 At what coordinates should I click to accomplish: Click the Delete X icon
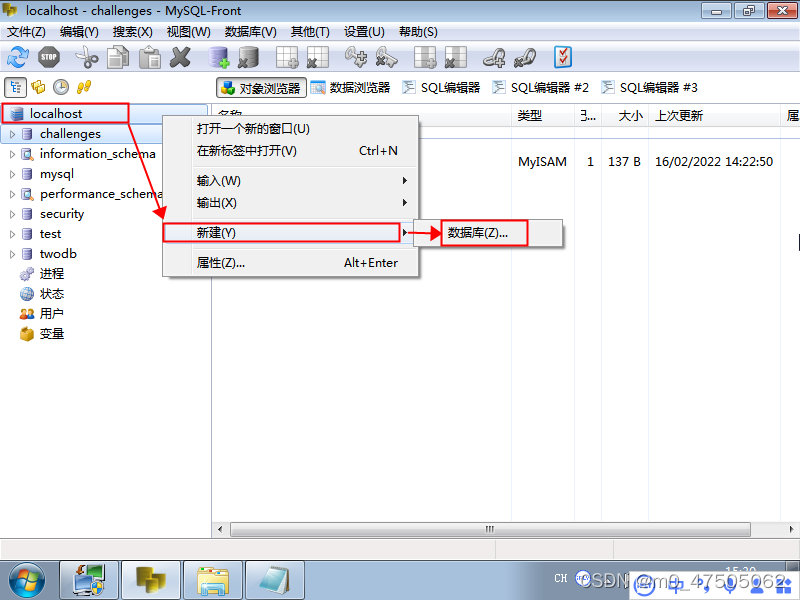[x=180, y=57]
